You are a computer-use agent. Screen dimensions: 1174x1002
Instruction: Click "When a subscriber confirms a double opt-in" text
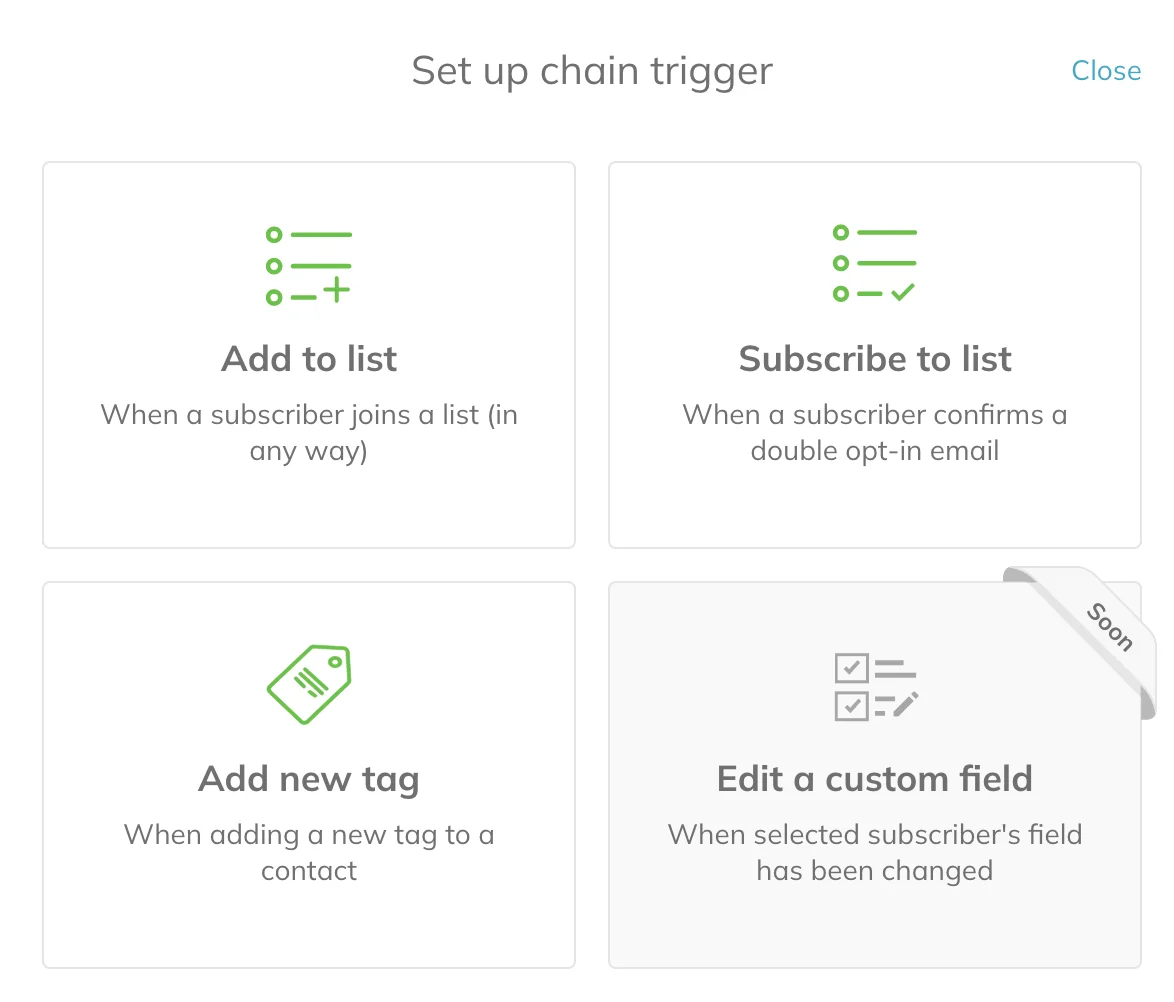click(875, 433)
